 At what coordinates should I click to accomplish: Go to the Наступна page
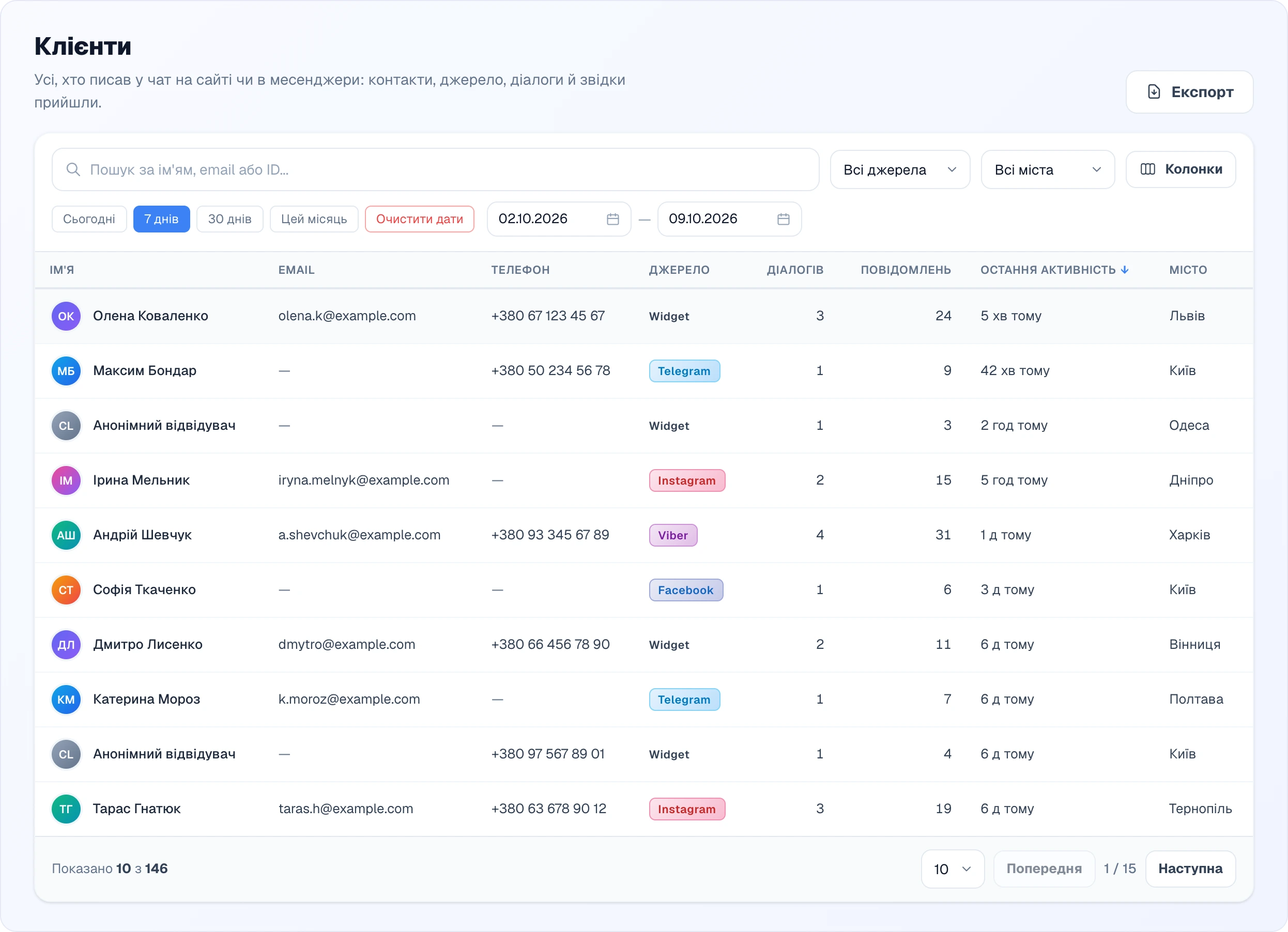tap(1190, 869)
